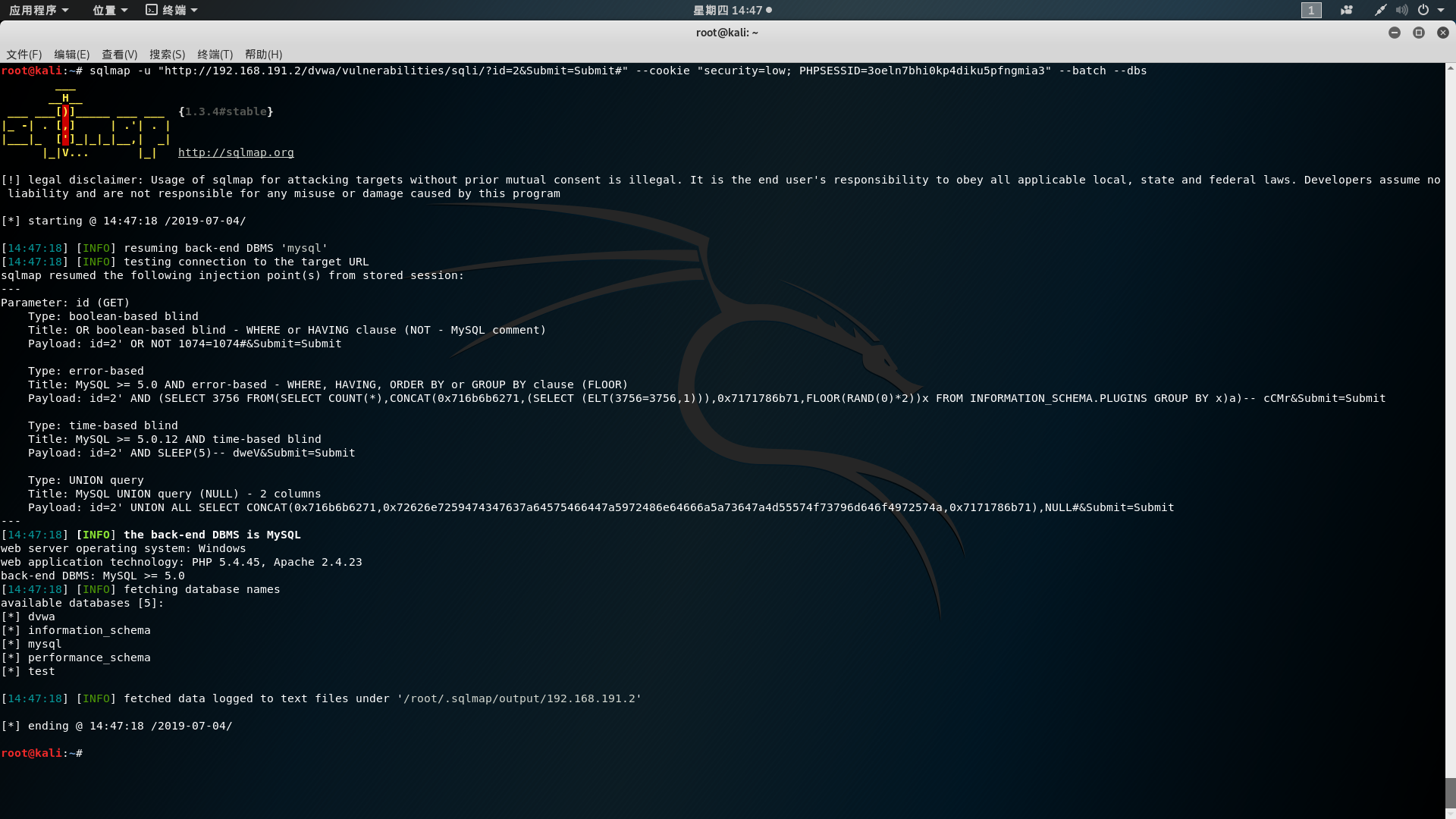Viewport: 1456px width, 819px height.
Task: Open the http://sqlmap.org link
Action: 236,152
